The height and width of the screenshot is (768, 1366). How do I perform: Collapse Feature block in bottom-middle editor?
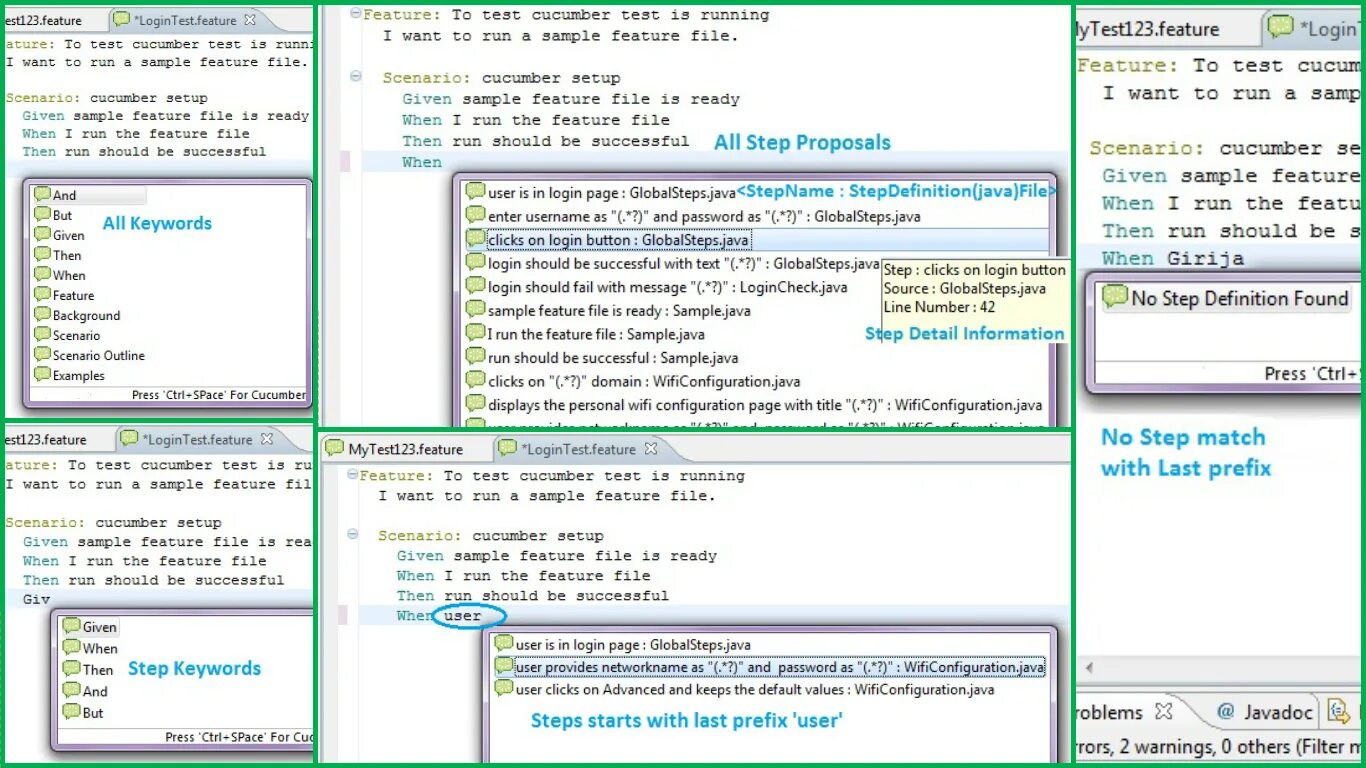pyautogui.click(x=352, y=475)
